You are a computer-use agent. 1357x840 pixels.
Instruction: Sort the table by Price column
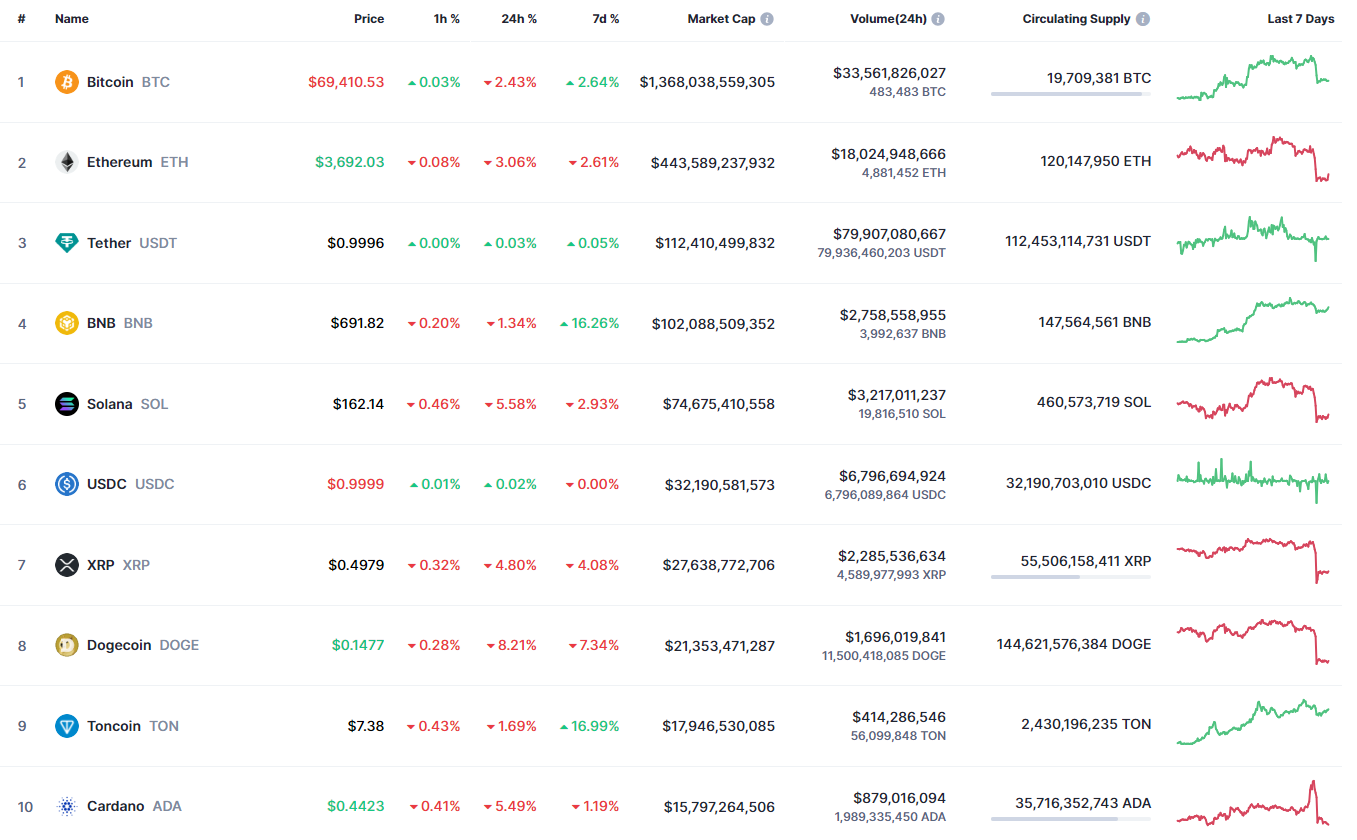(x=368, y=19)
